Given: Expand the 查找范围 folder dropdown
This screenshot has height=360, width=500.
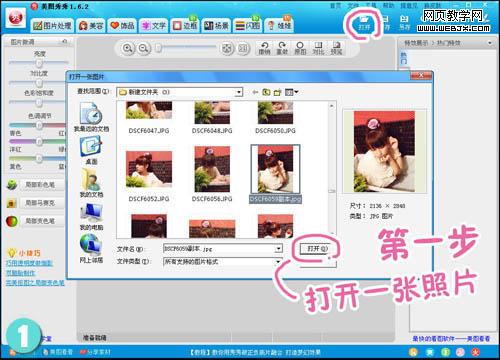Looking at the screenshot, I should pos(239,92).
